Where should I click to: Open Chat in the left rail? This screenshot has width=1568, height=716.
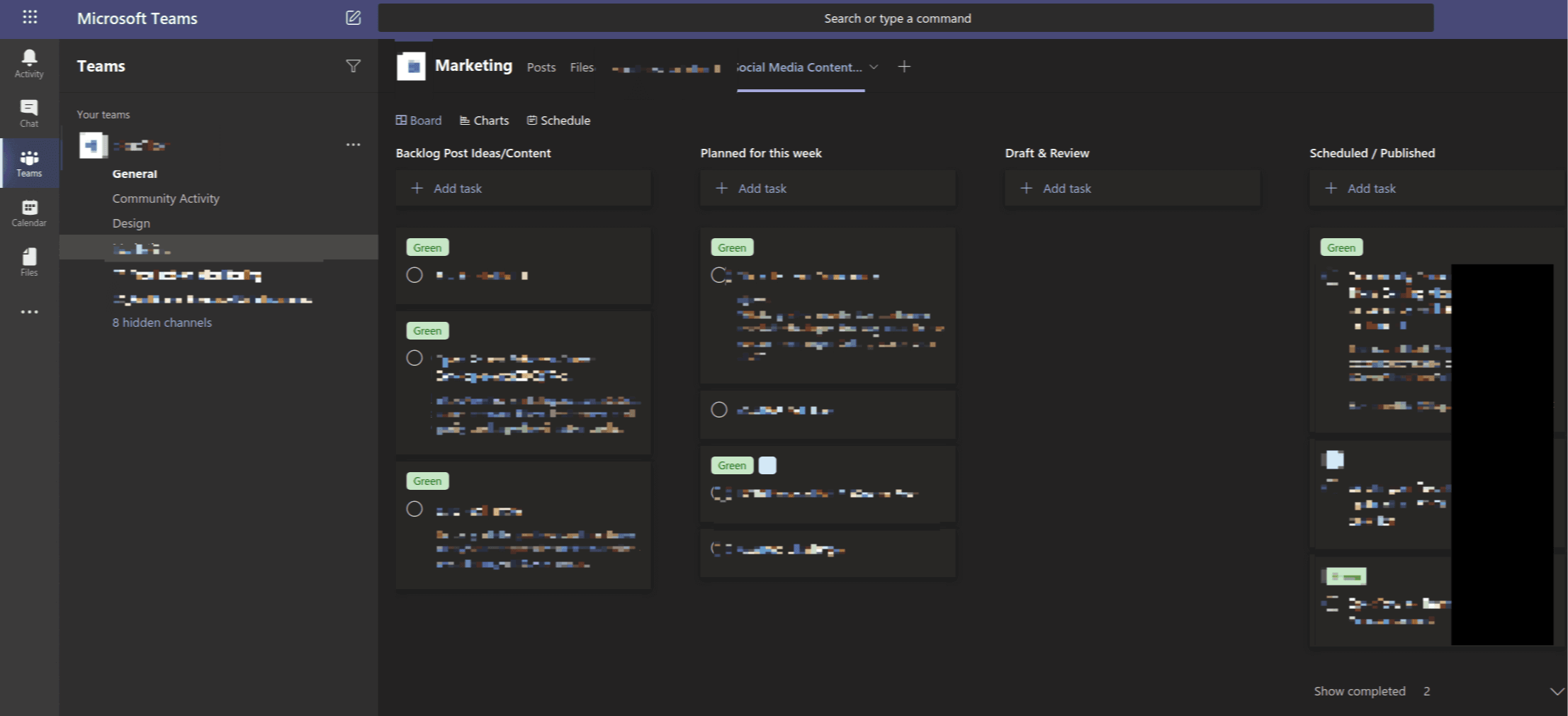click(x=29, y=113)
